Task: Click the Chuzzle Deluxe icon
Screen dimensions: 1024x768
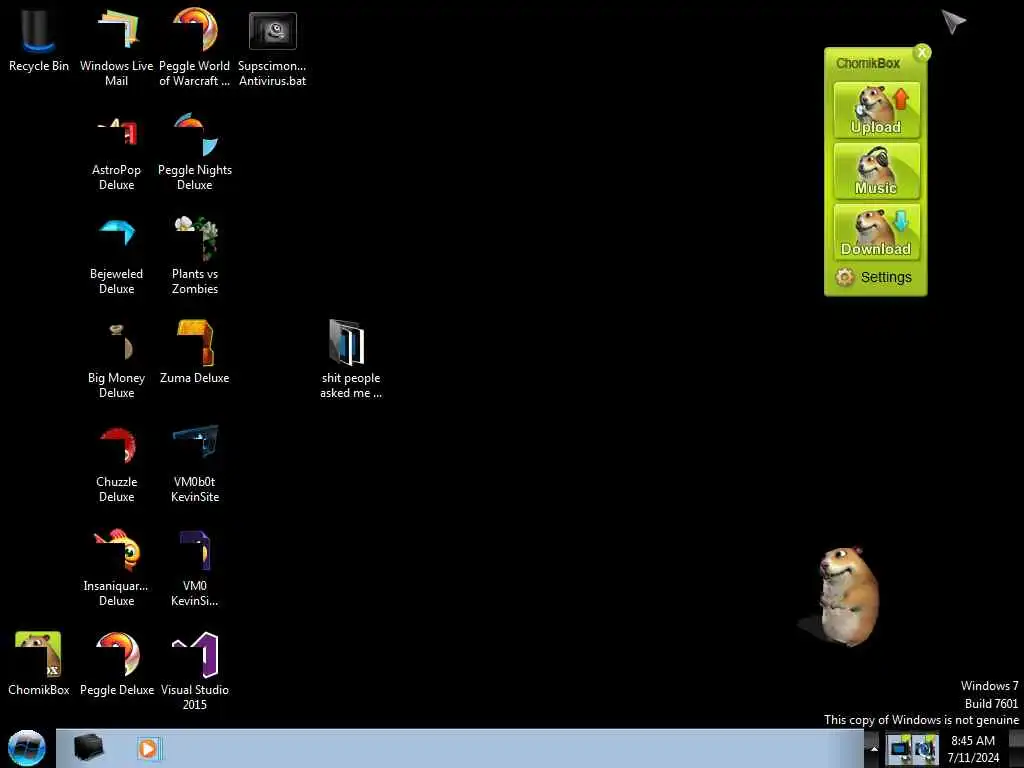Action: pyautogui.click(x=116, y=463)
